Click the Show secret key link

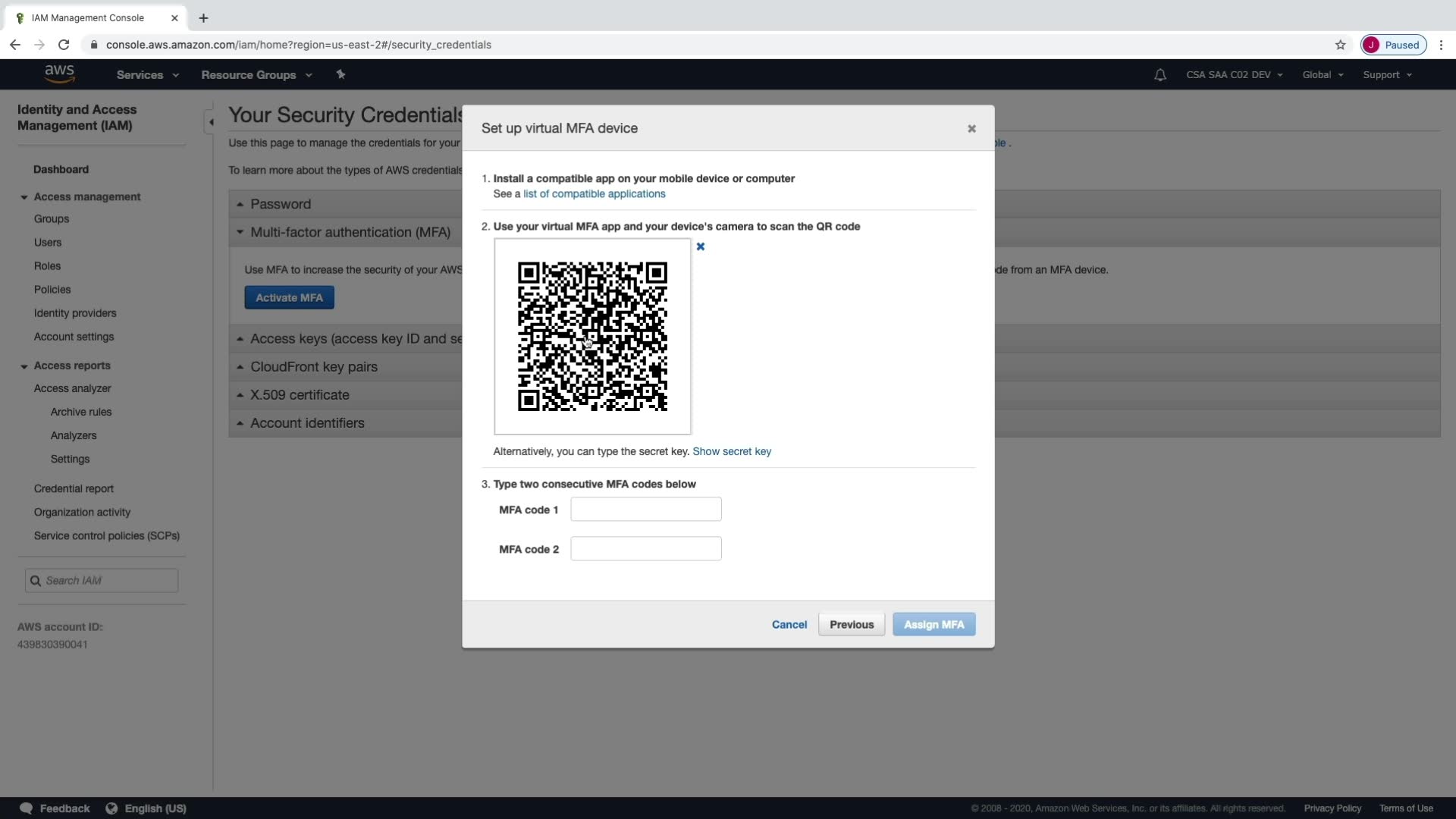(731, 451)
